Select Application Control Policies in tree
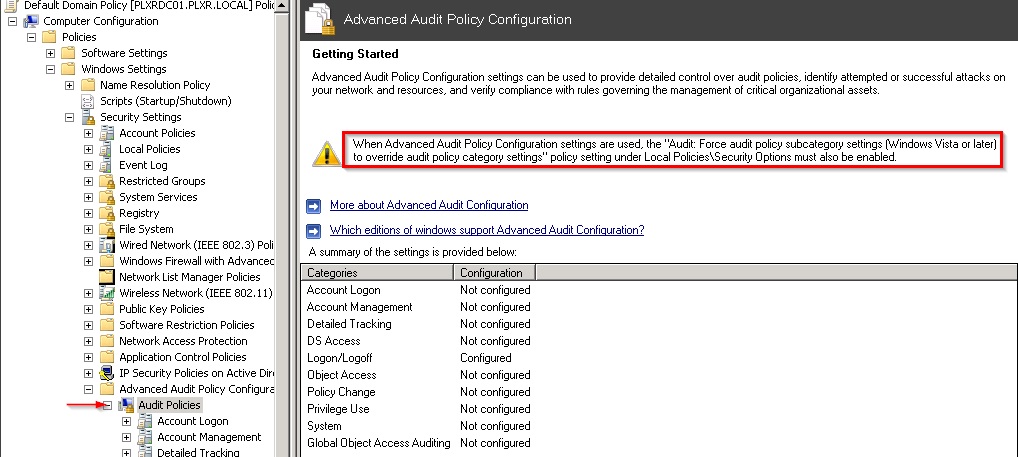 tap(182, 357)
